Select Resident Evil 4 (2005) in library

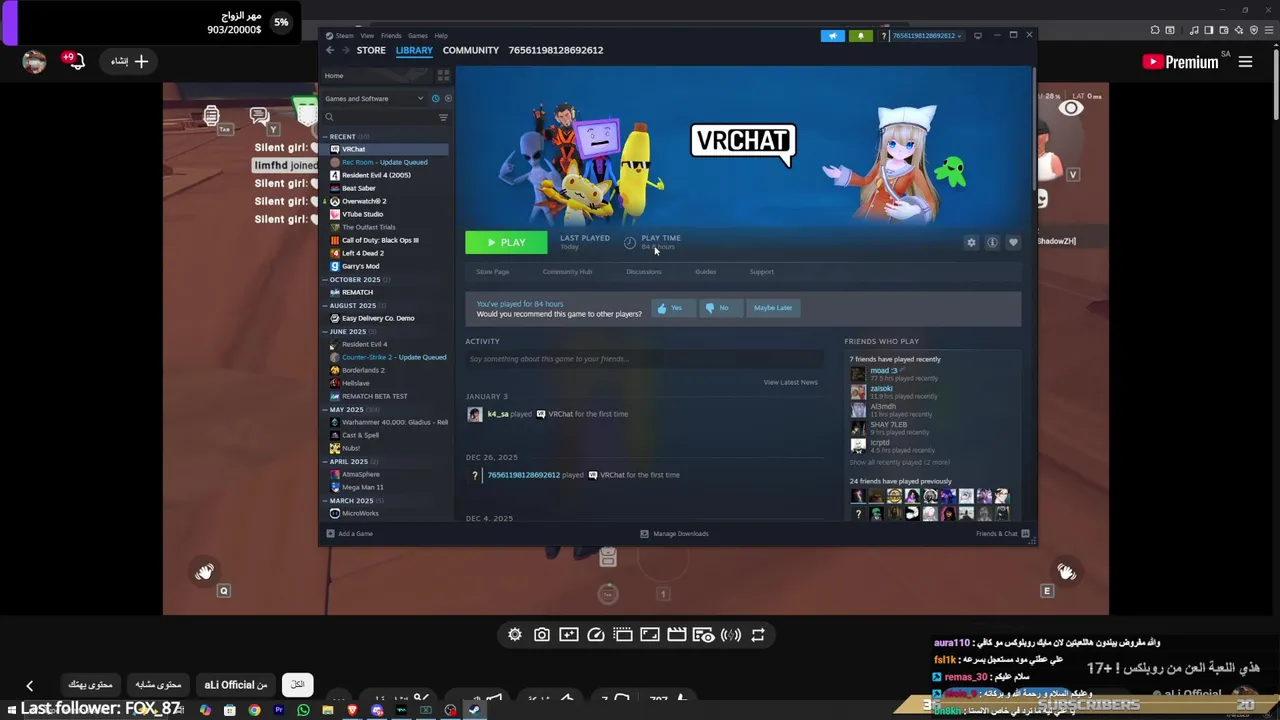(385, 175)
